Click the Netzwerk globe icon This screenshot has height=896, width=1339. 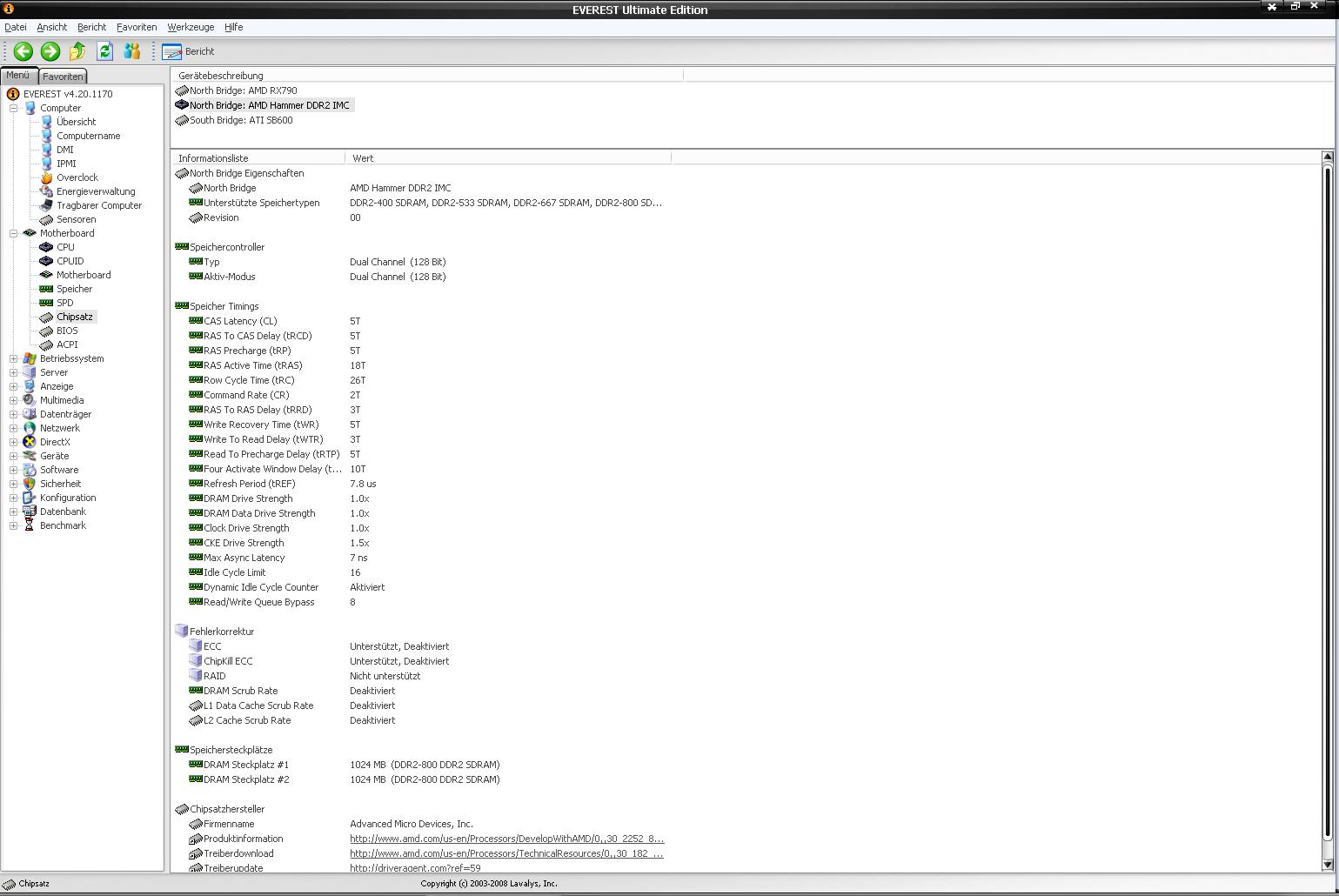(x=30, y=428)
